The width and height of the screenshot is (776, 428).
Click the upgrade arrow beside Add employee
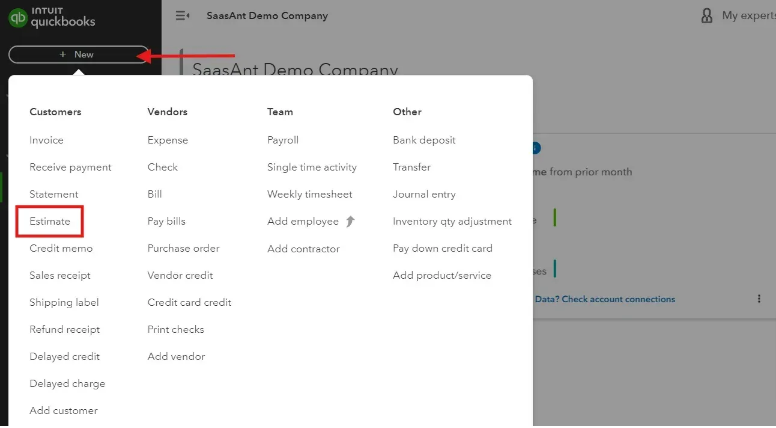350,221
